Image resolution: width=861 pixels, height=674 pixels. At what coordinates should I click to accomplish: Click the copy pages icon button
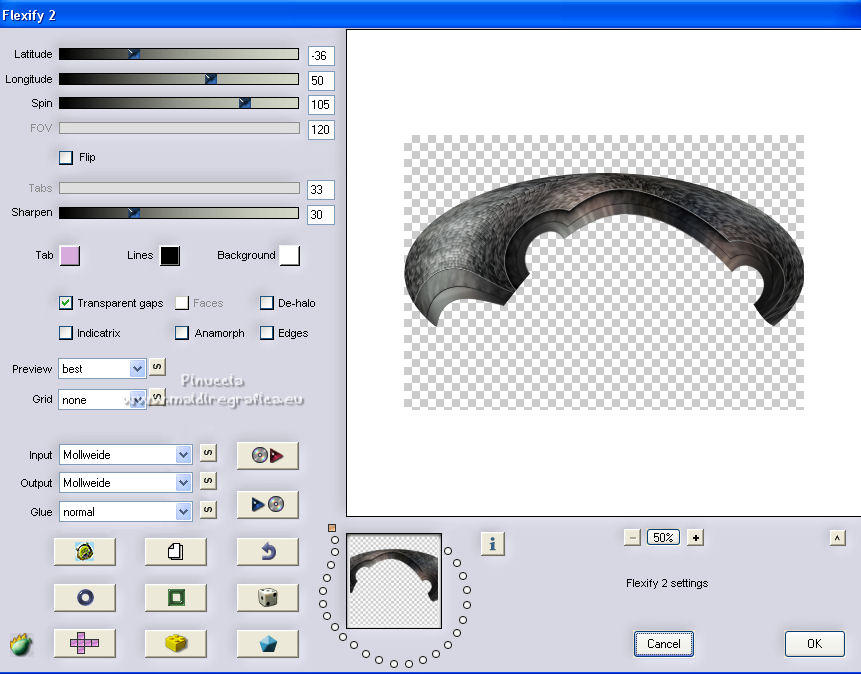coord(176,552)
